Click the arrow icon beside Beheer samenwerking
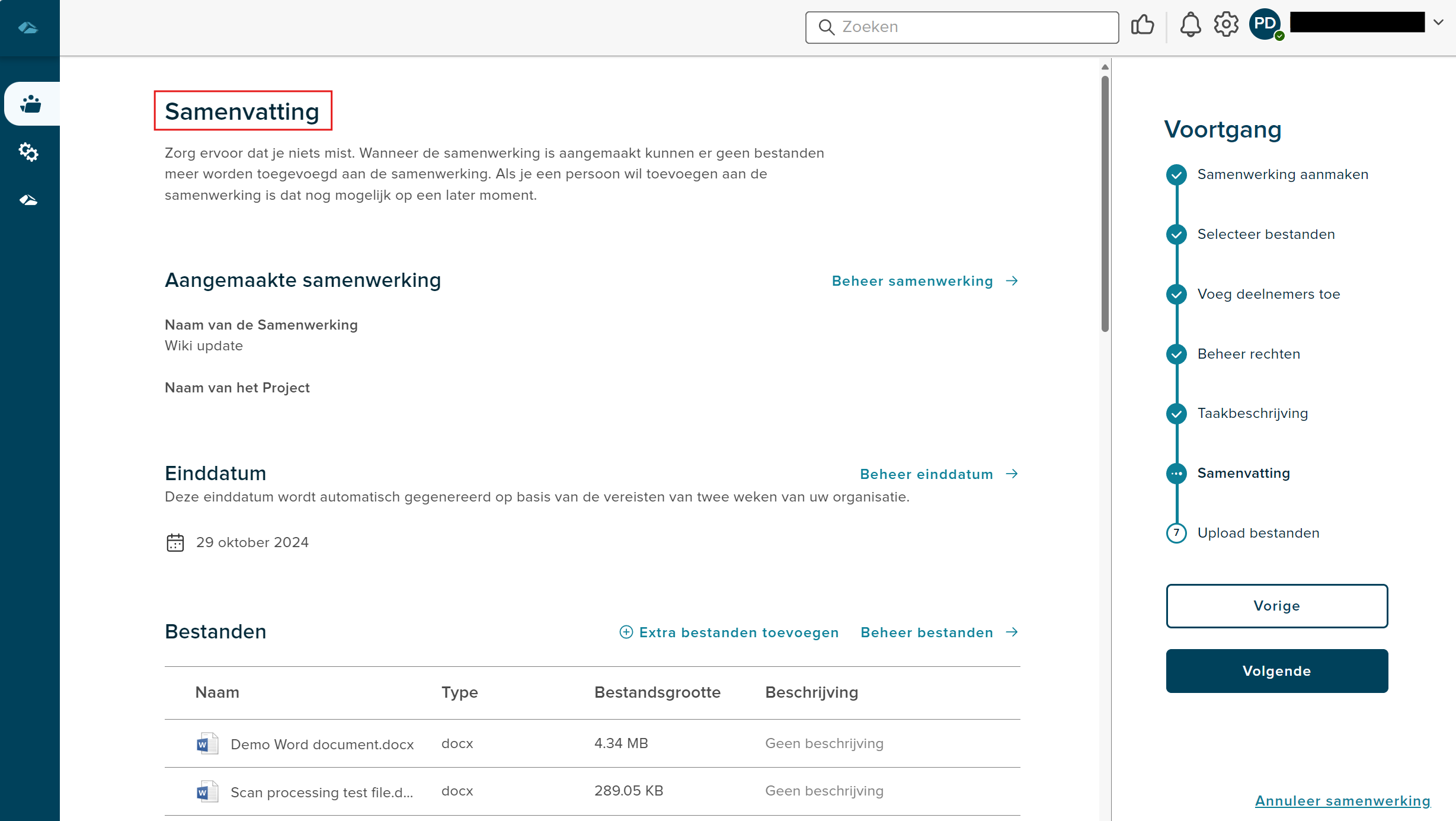Viewport: 1456px width, 821px height. (1012, 281)
